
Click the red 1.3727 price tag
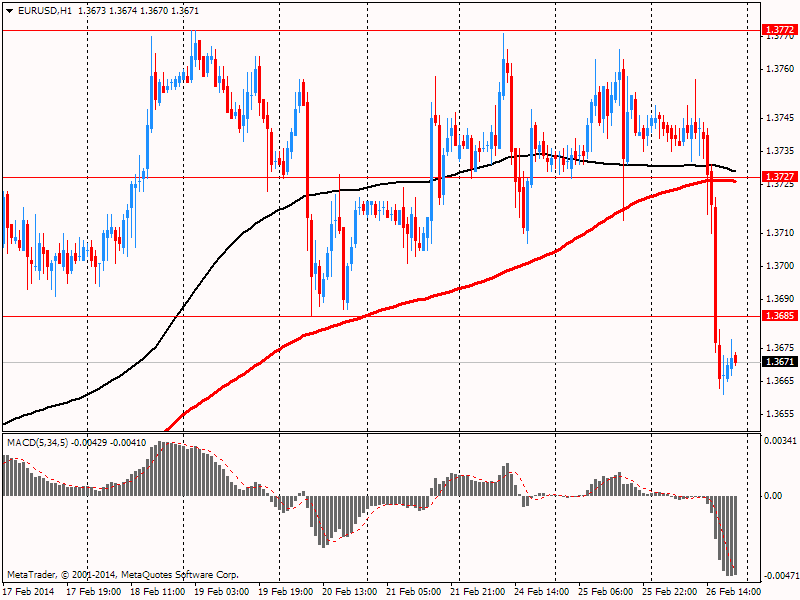[779, 177]
